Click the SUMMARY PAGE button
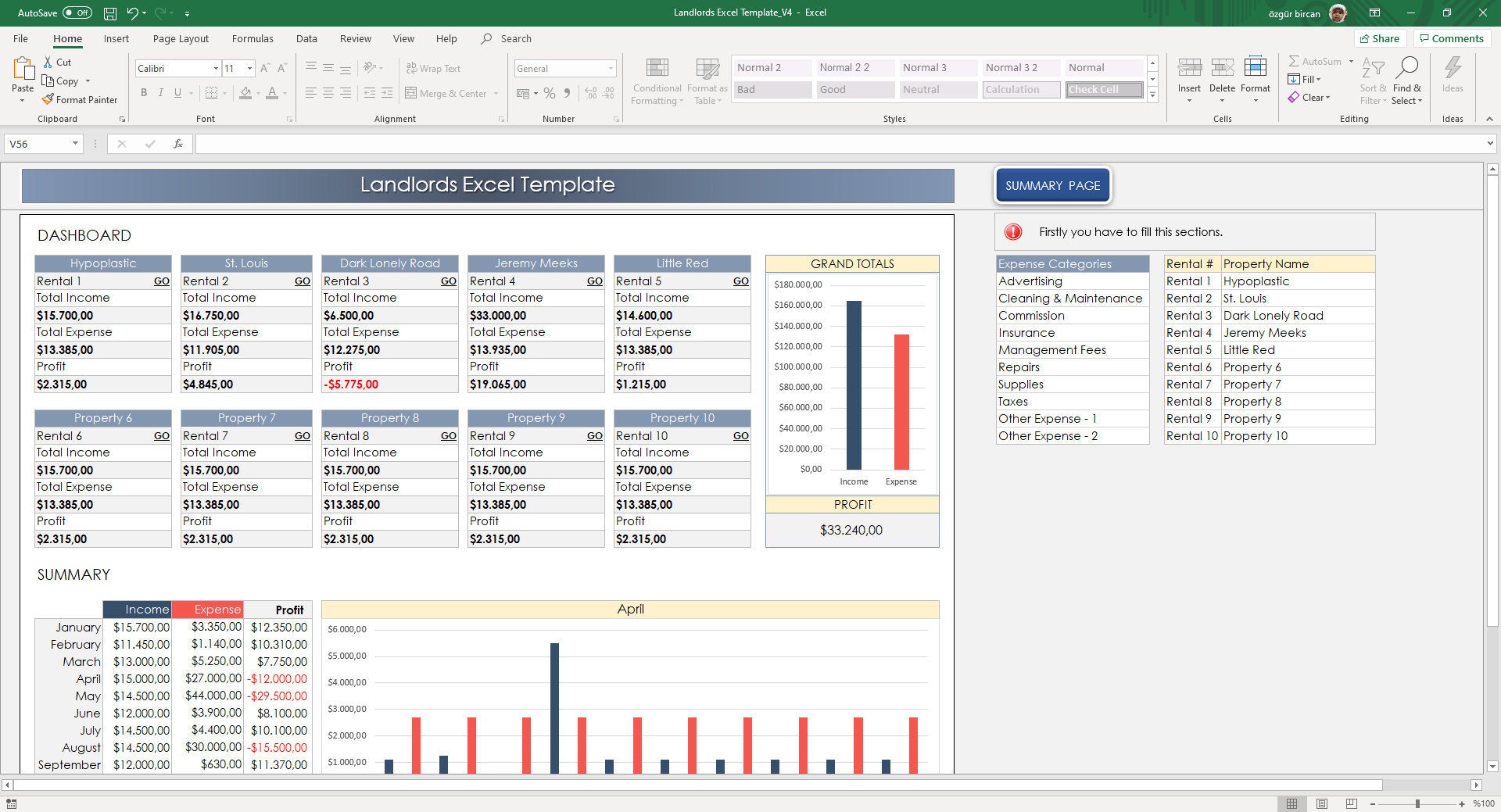 click(1052, 185)
